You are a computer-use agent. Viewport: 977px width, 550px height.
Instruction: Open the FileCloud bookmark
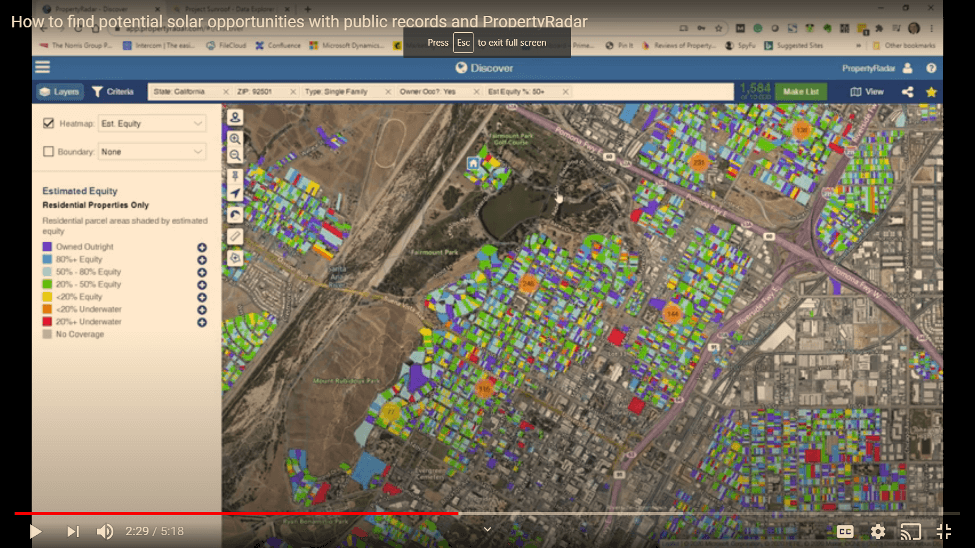click(226, 45)
